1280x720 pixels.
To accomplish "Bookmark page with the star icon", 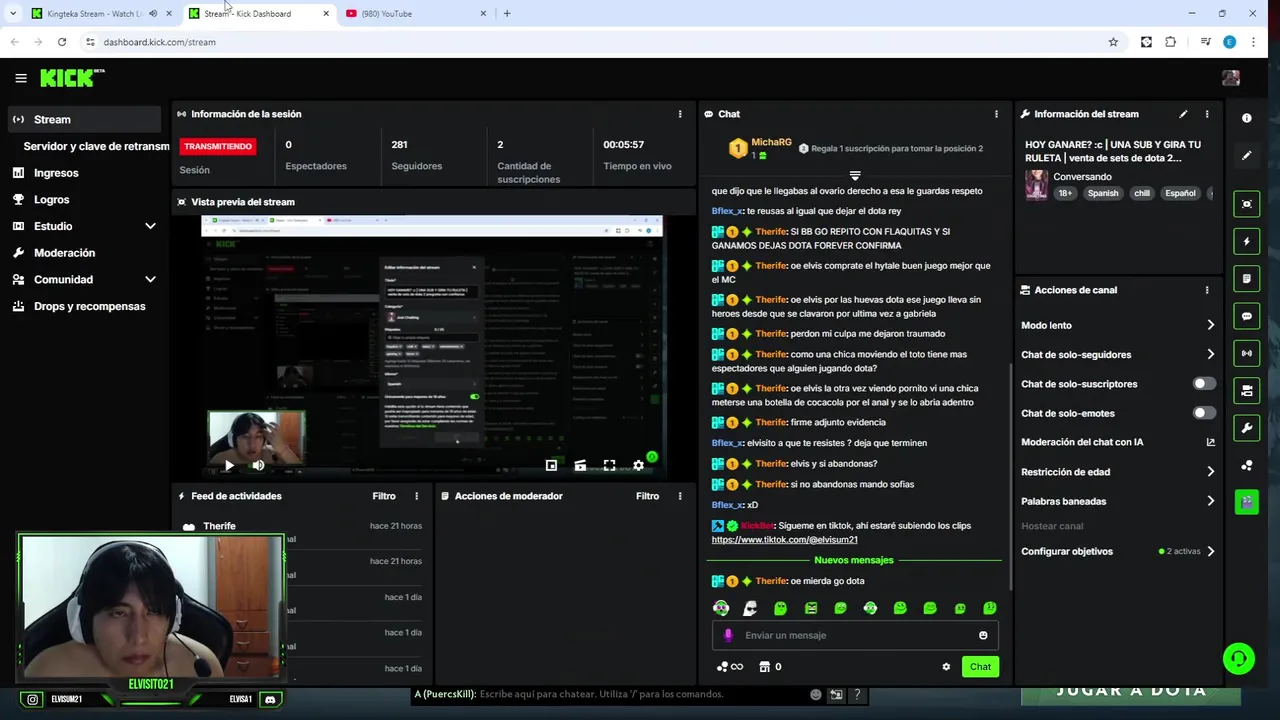I will pos(1113,42).
